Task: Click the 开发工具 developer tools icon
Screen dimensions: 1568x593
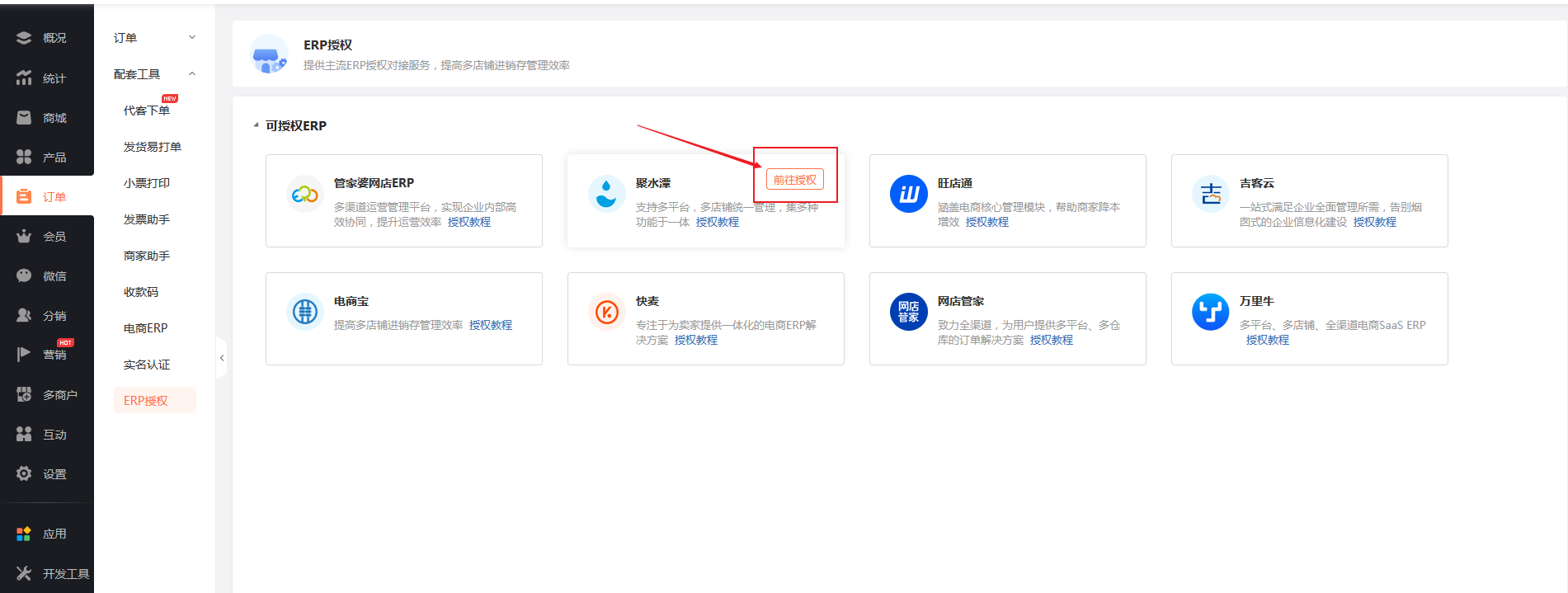Action: [x=24, y=573]
